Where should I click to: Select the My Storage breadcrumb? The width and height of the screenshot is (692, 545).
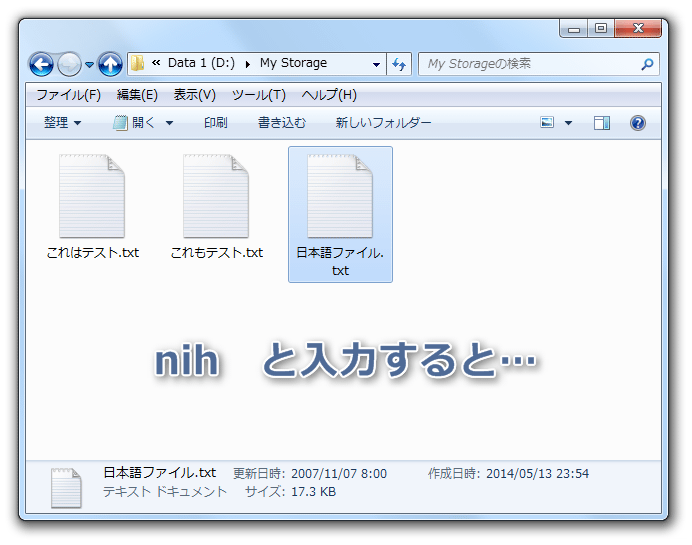(x=293, y=63)
